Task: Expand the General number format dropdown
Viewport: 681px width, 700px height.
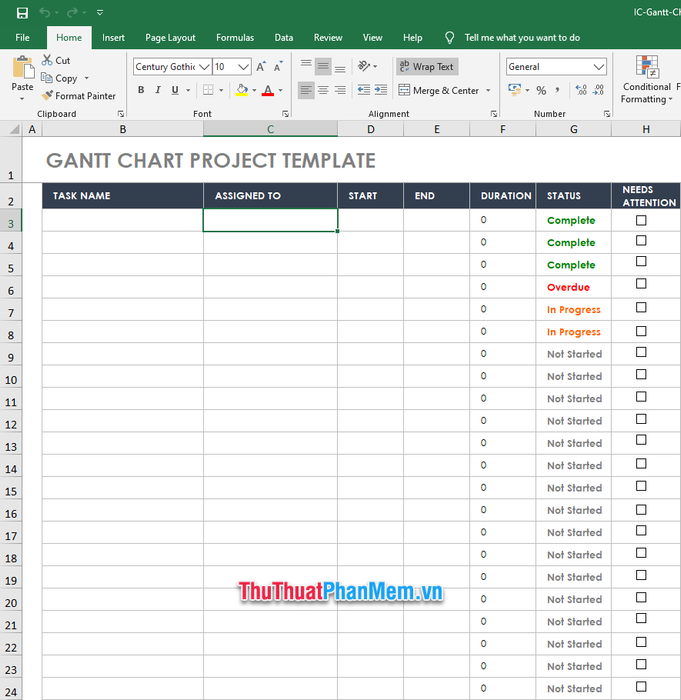Action: [599, 67]
